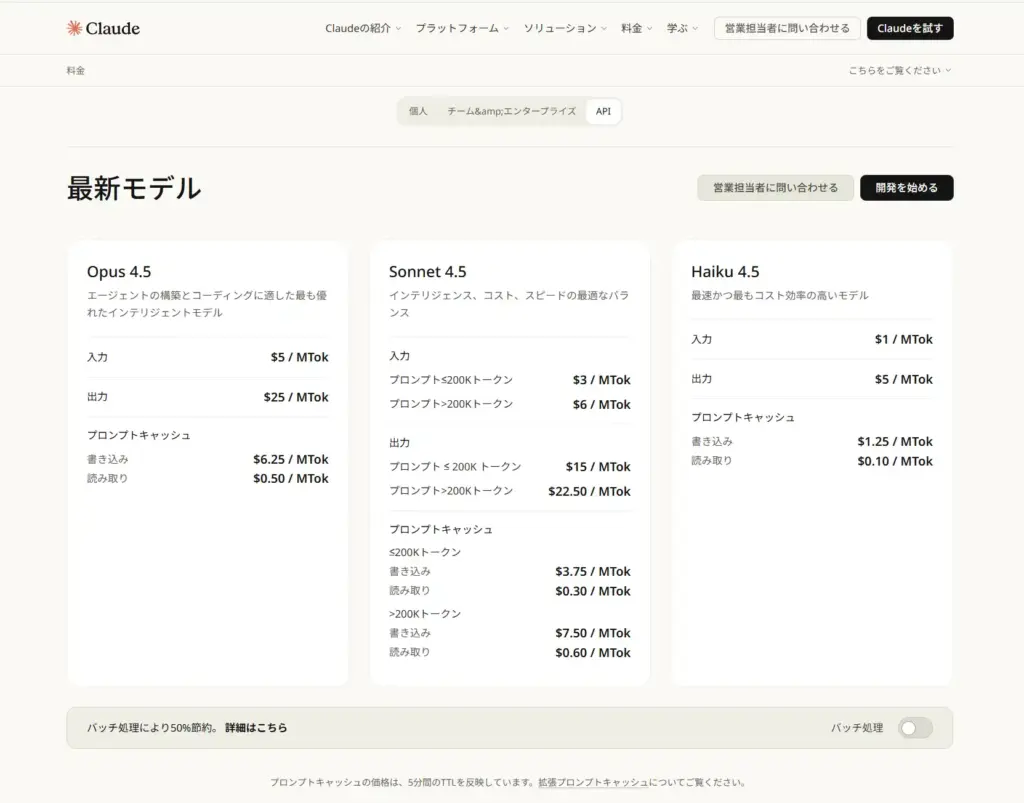This screenshot has height=803, width=1024.
Task: Click the Claudeを試す button
Action: pos(909,29)
